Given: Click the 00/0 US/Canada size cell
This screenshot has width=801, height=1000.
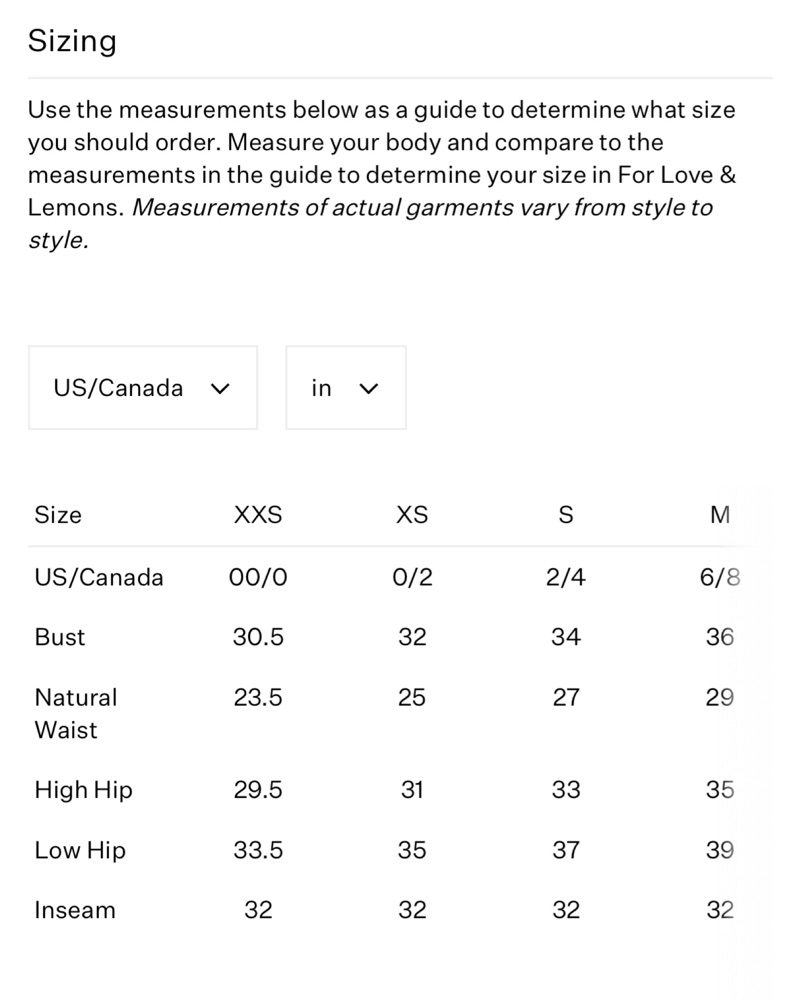Looking at the screenshot, I should [x=258, y=577].
